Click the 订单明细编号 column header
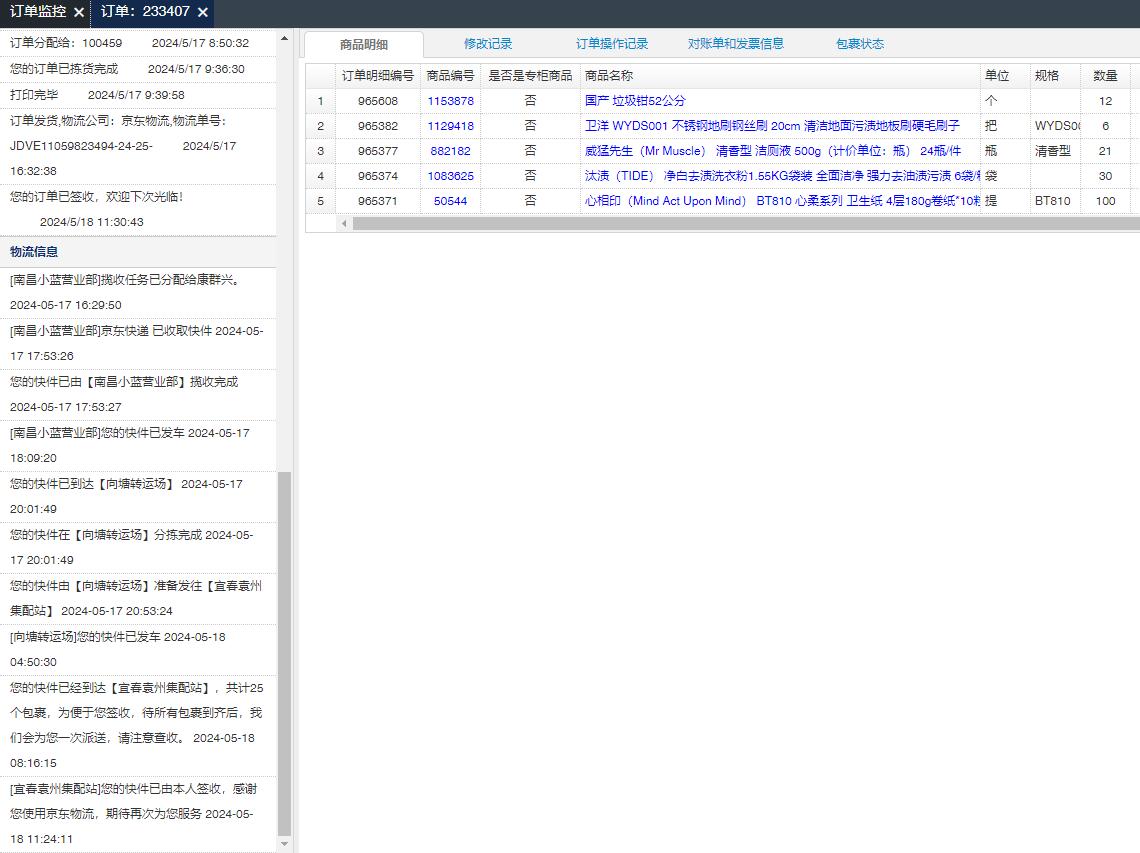This screenshot has width=1140, height=853. 377,76
